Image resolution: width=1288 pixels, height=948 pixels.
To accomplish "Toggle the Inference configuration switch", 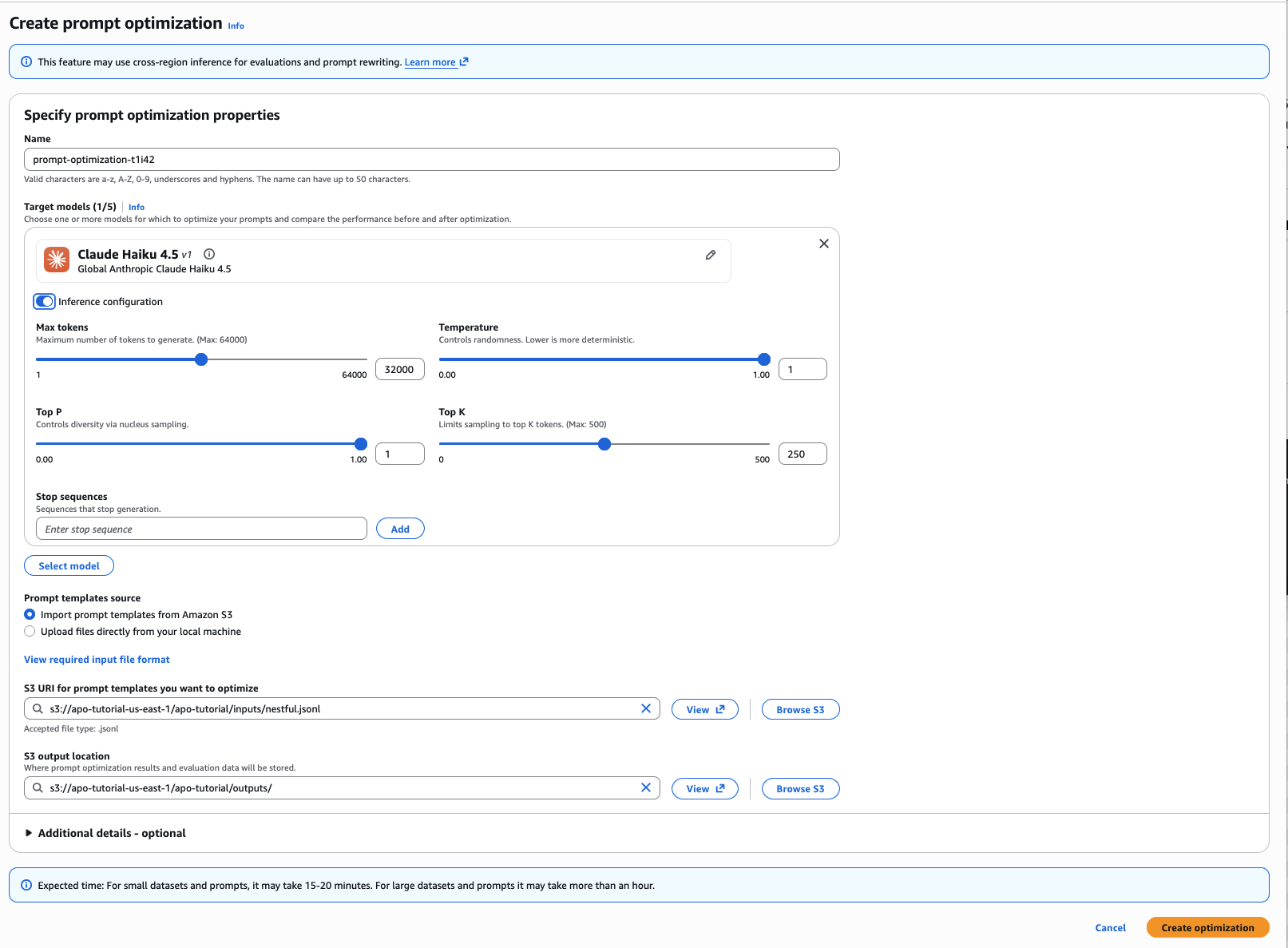I will point(45,301).
